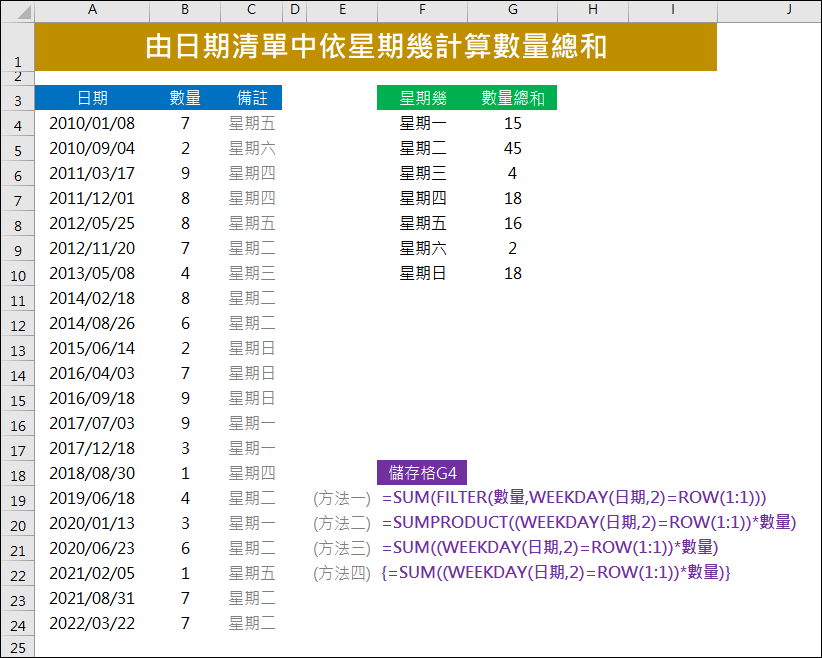
Task: Select total 4 for 星期三
Action: coord(513,173)
